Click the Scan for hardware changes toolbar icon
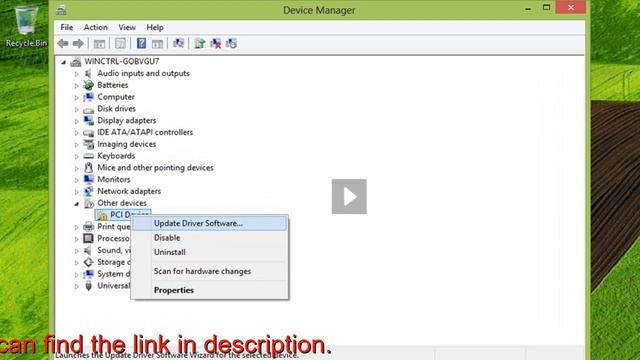640x360 pixels. tap(178, 43)
